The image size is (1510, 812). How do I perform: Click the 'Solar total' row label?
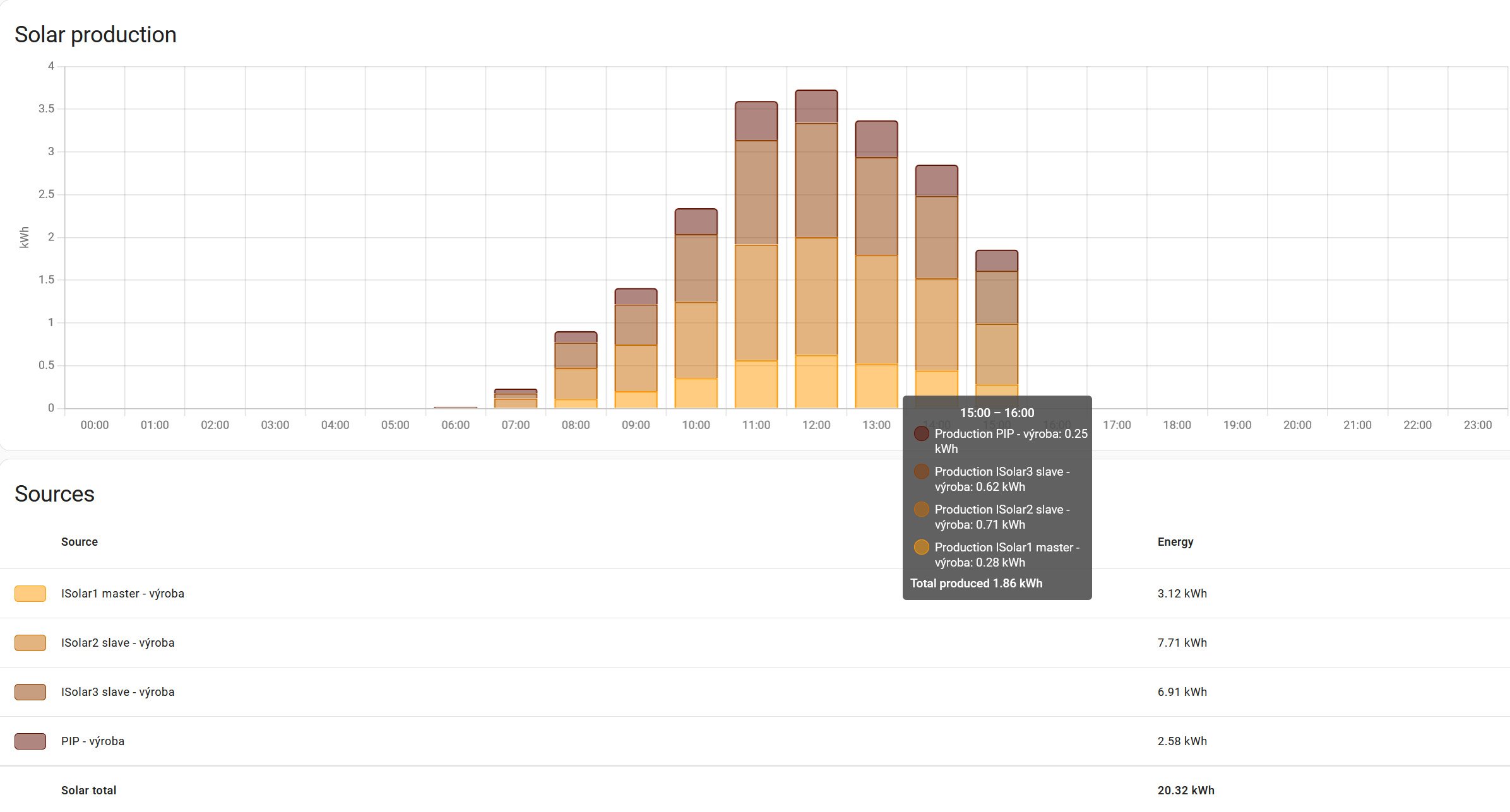tap(89, 791)
